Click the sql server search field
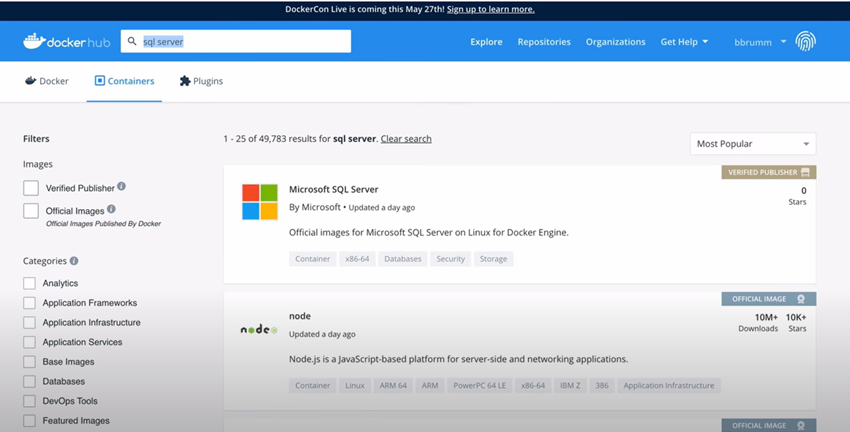Screen dimensions: 850x432 [236, 41]
